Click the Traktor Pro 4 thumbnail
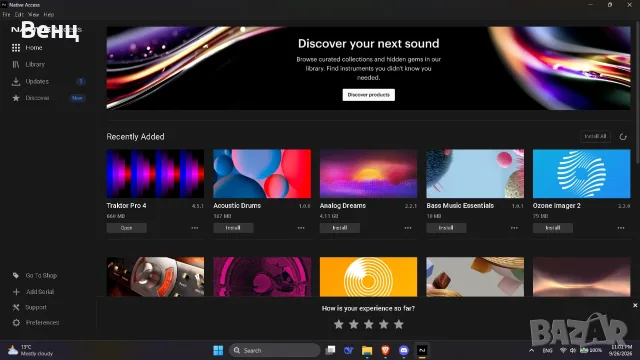Viewport: 640px width, 360px height. [x=155, y=174]
